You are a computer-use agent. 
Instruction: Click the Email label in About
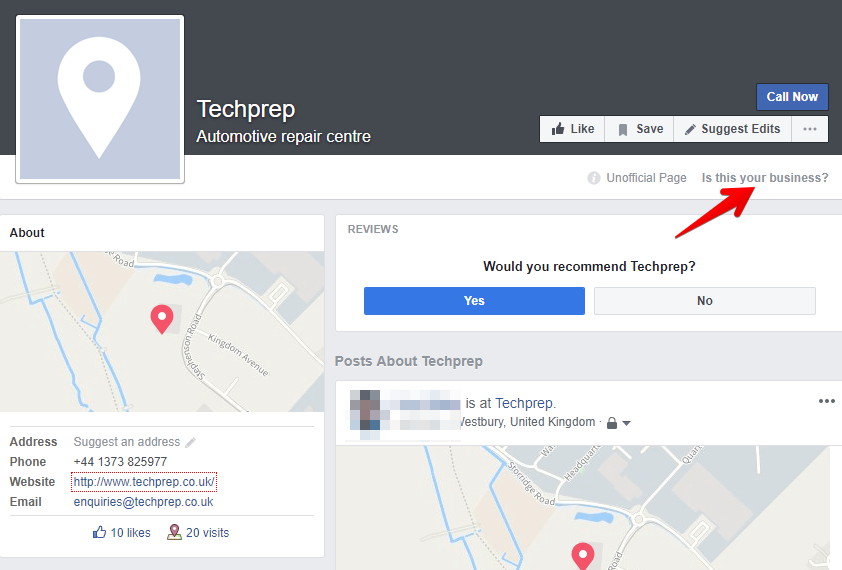25,502
